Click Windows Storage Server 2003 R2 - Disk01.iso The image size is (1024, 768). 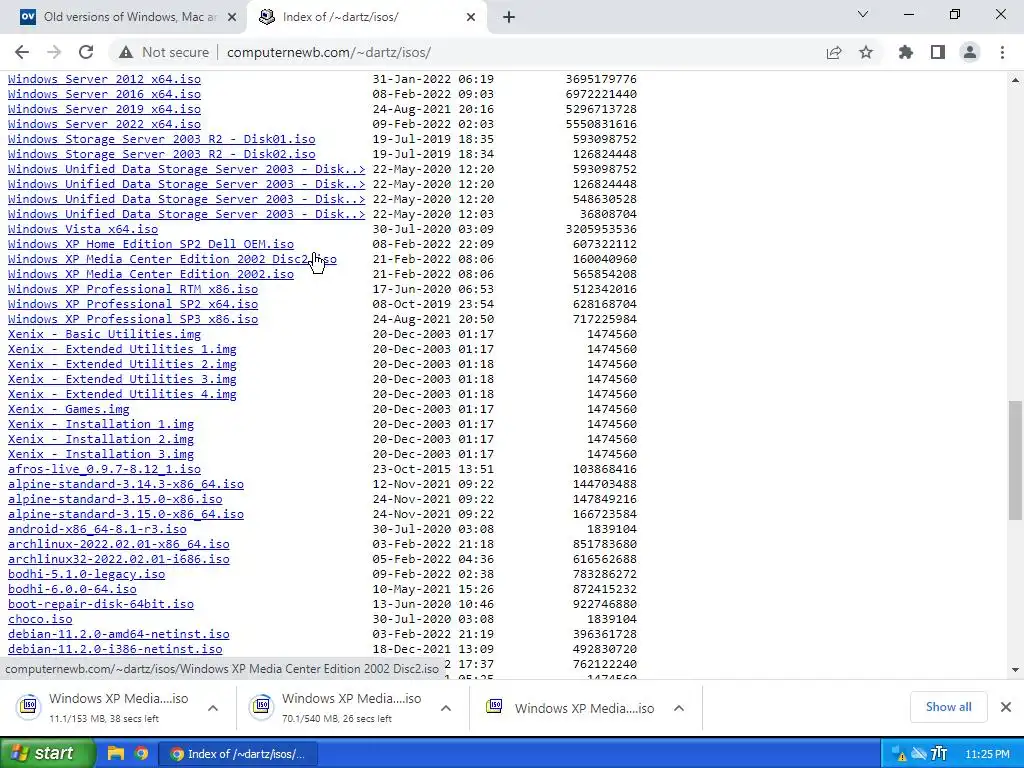tap(161, 139)
